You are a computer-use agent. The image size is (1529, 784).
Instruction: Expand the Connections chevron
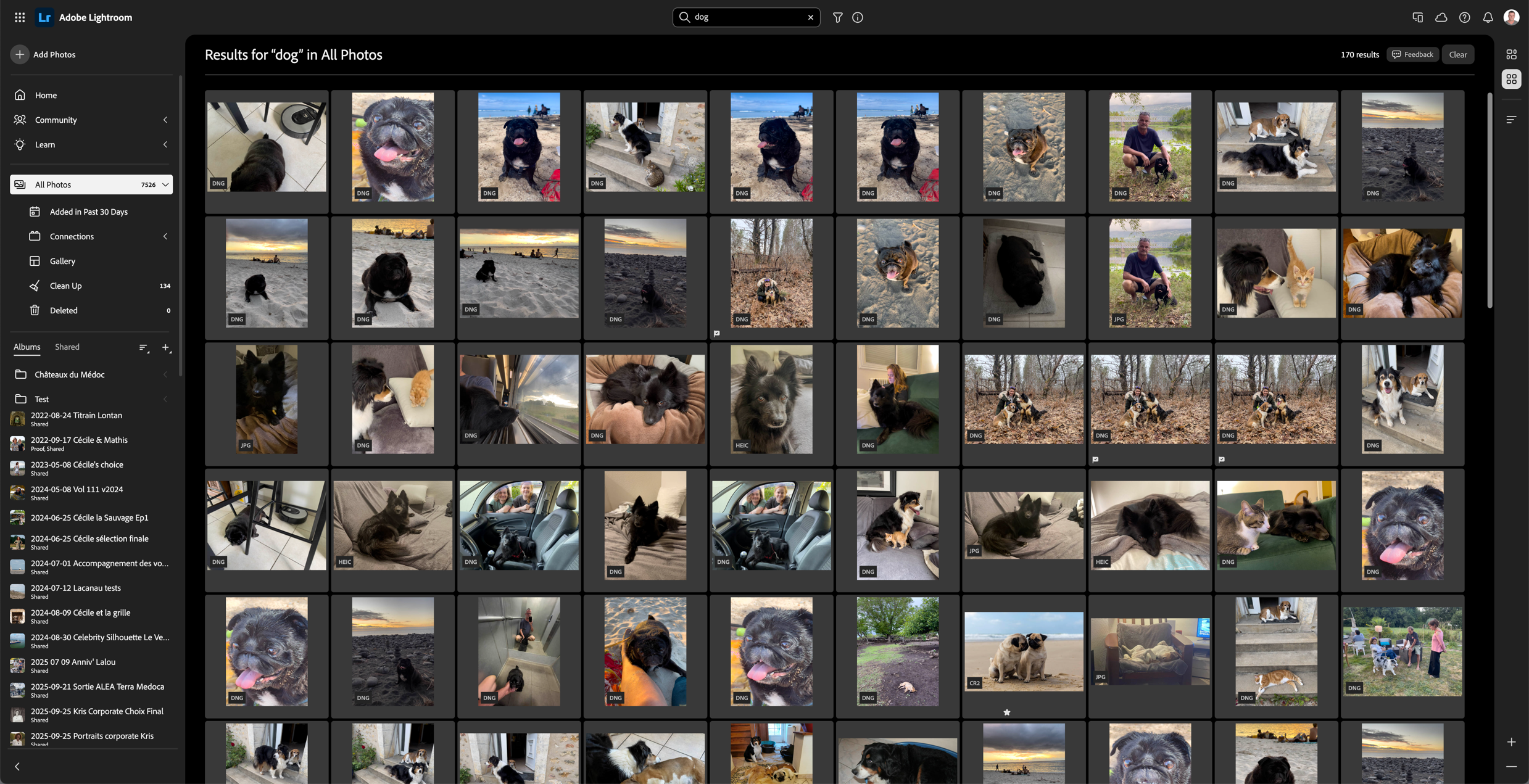[x=165, y=236]
